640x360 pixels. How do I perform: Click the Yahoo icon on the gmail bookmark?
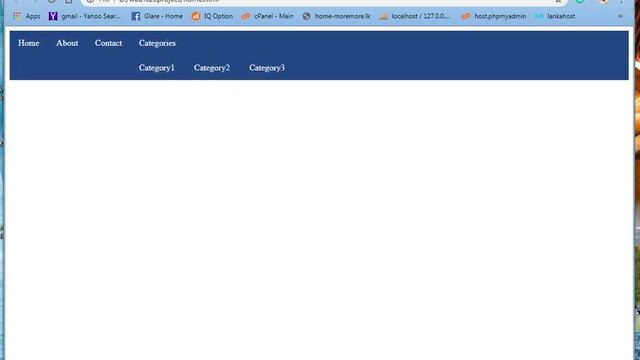point(53,16)
